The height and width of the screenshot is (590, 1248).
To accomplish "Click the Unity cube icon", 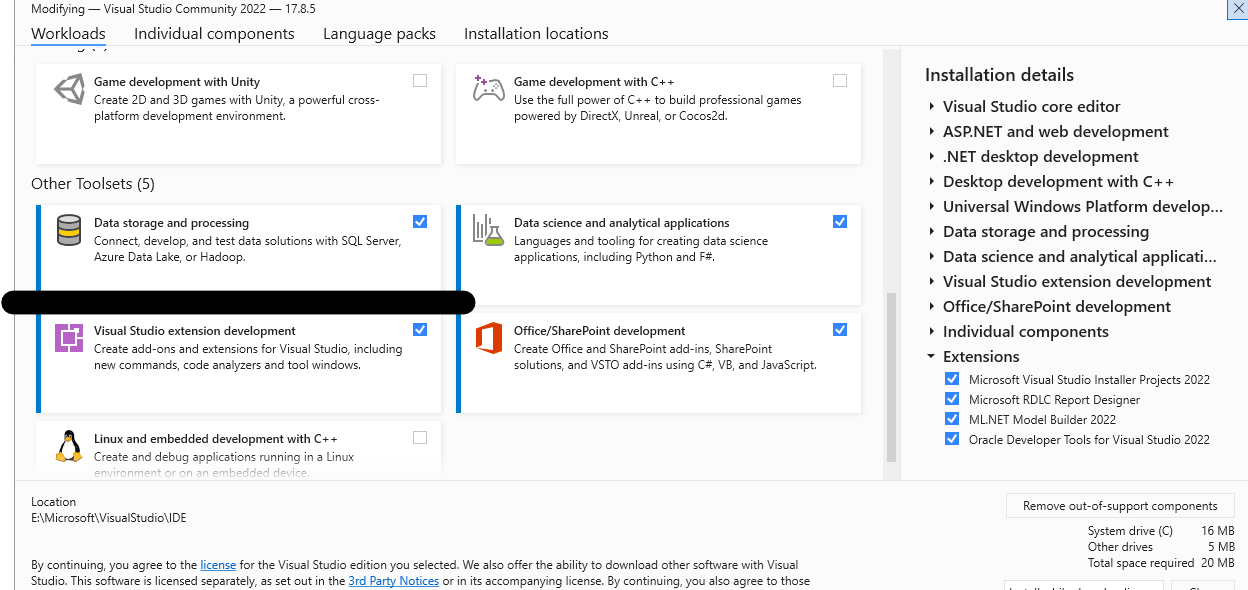I will pos(69,89).
